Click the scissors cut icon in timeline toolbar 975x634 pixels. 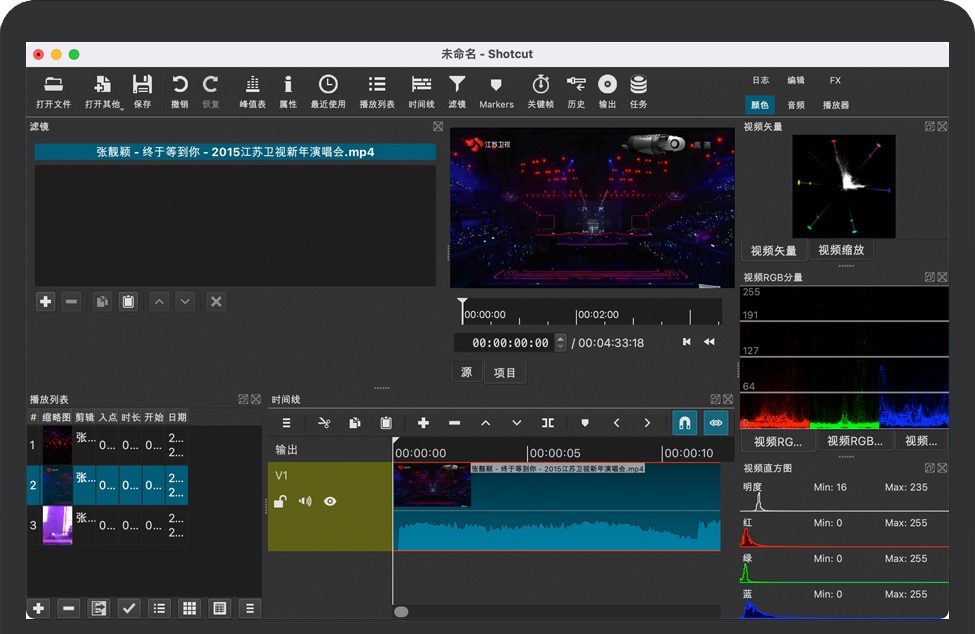pos(324,423)
